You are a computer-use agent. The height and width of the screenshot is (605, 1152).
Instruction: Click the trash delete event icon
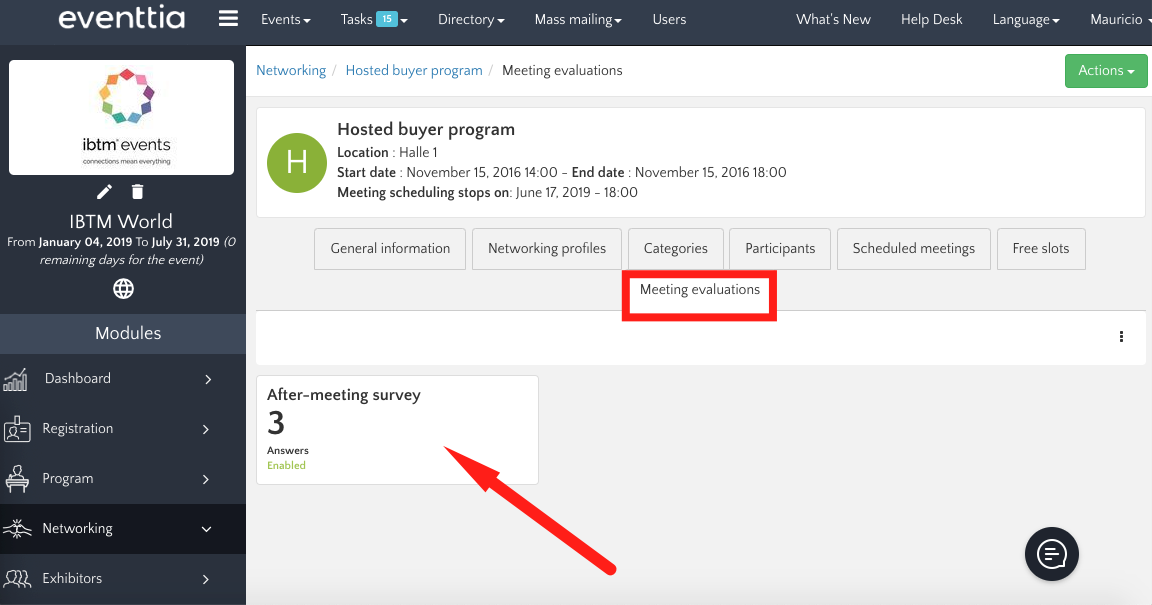pos(138,192)
